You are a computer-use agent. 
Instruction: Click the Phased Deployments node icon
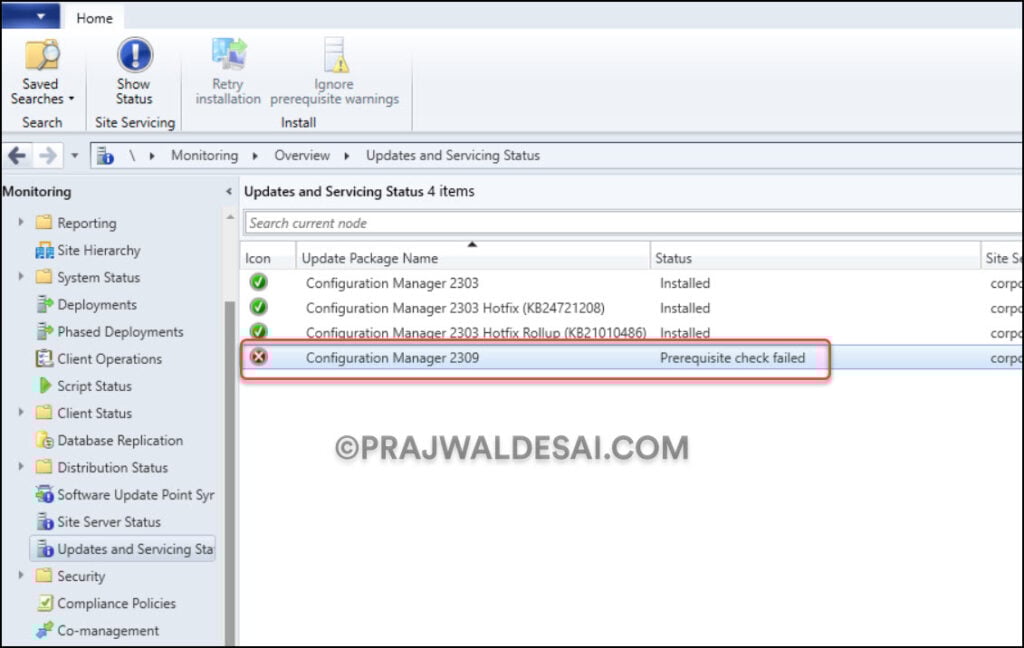click(x=44, y=331)
